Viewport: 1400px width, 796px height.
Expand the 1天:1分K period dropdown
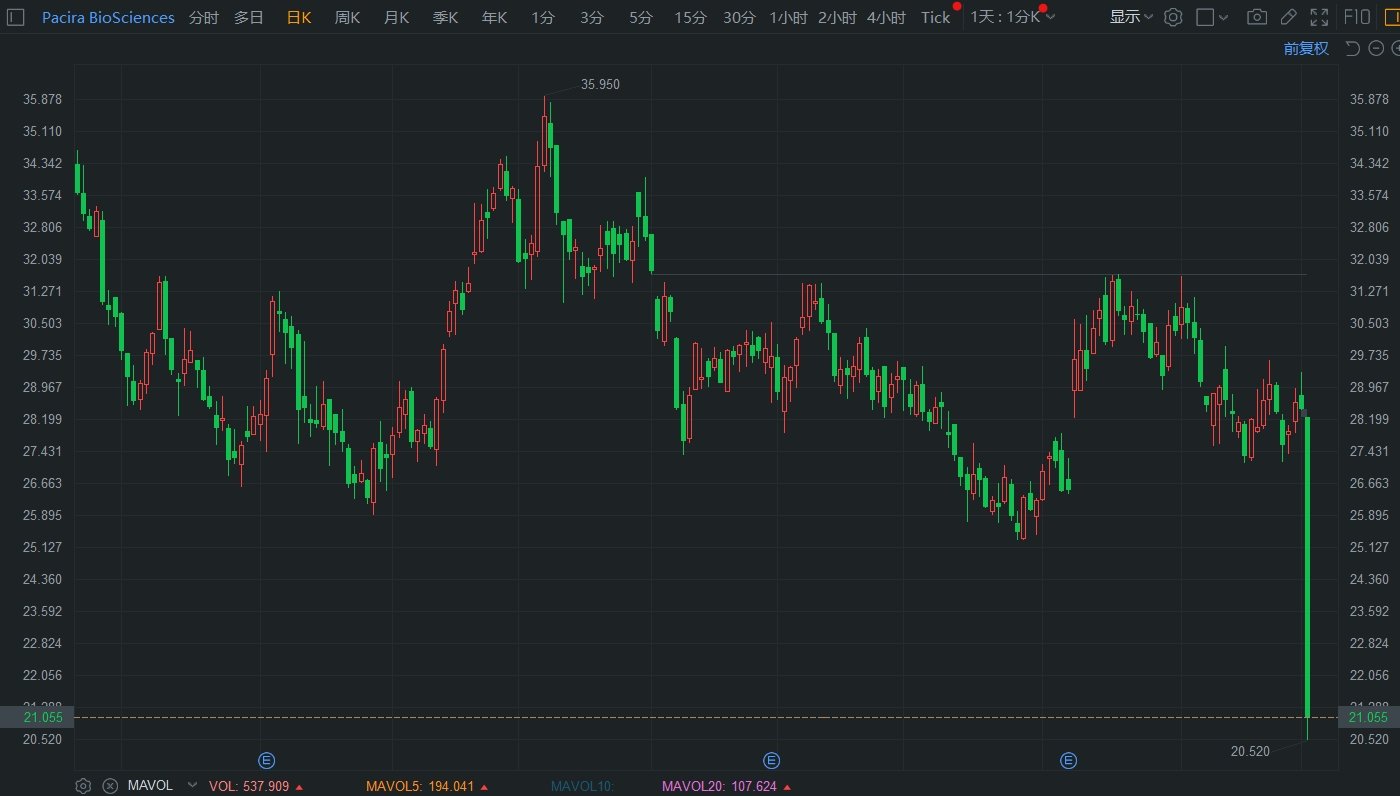click(x=1012, y=17)
